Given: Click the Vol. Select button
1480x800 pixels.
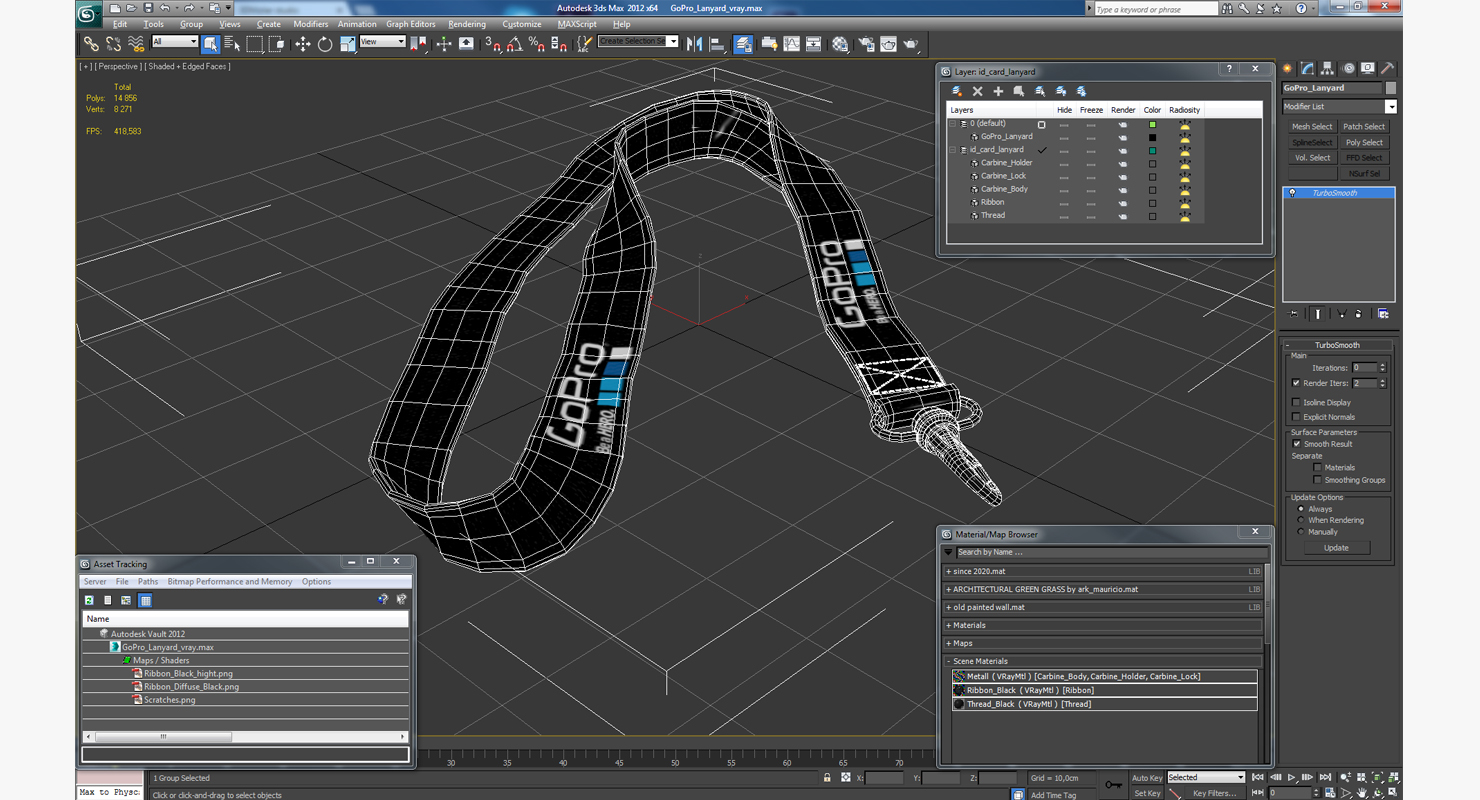Looking at the screenshot, I should (1311, 158).
